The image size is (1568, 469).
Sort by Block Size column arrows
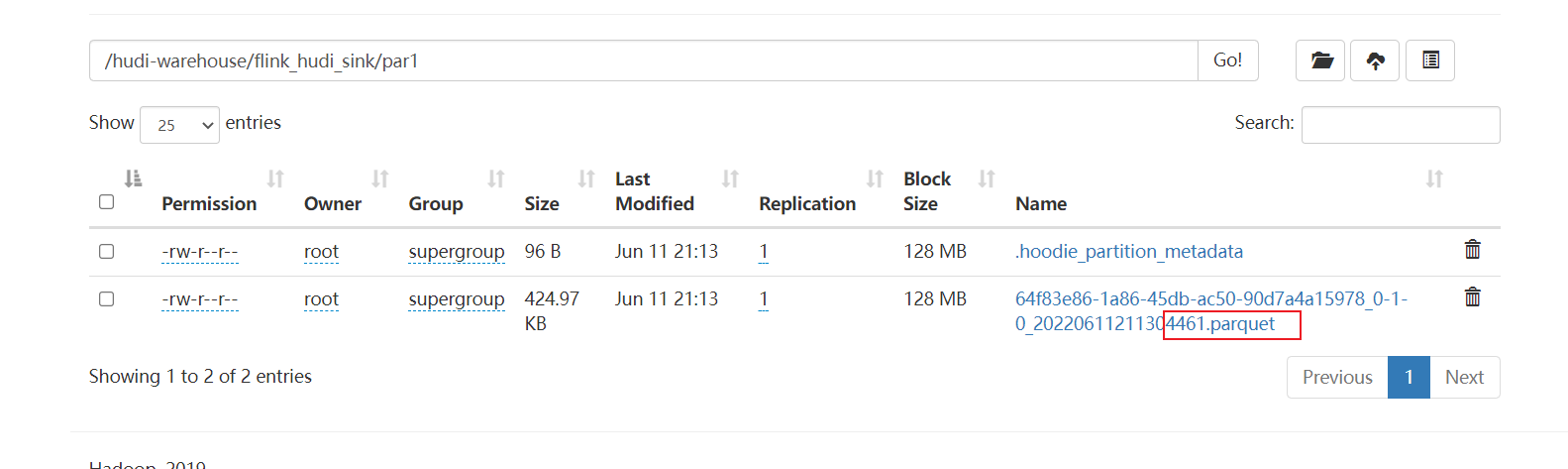click(x=987, y=178)
